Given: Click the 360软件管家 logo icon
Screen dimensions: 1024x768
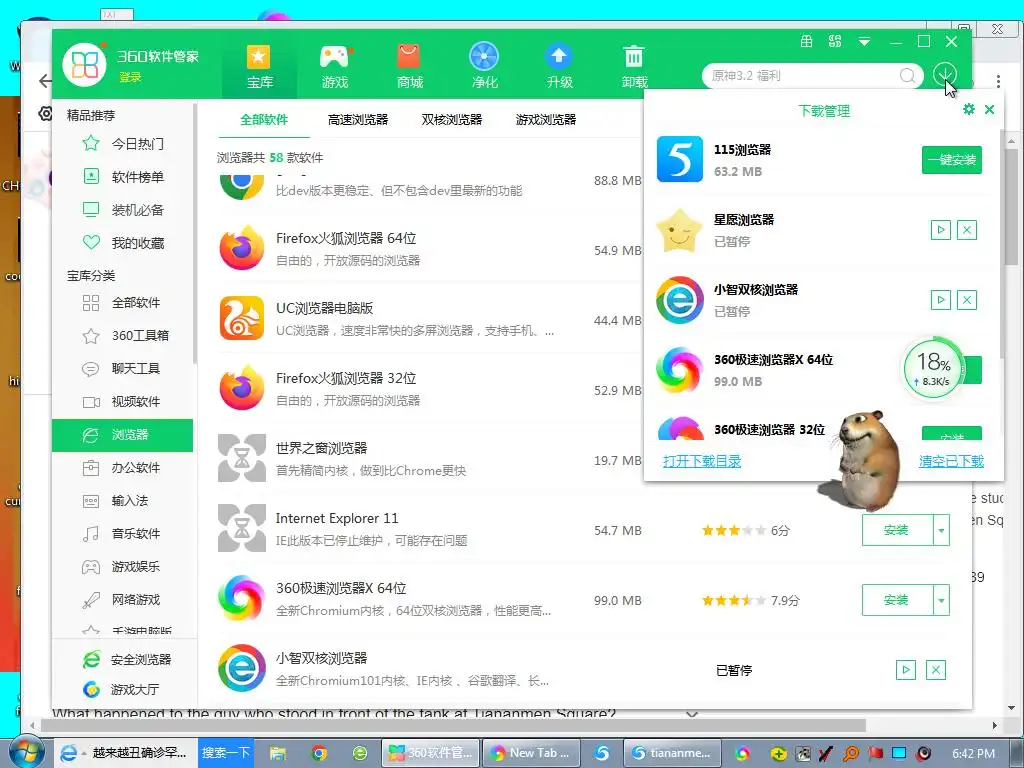Looking at the screenshot, I should tap(84, 65).
